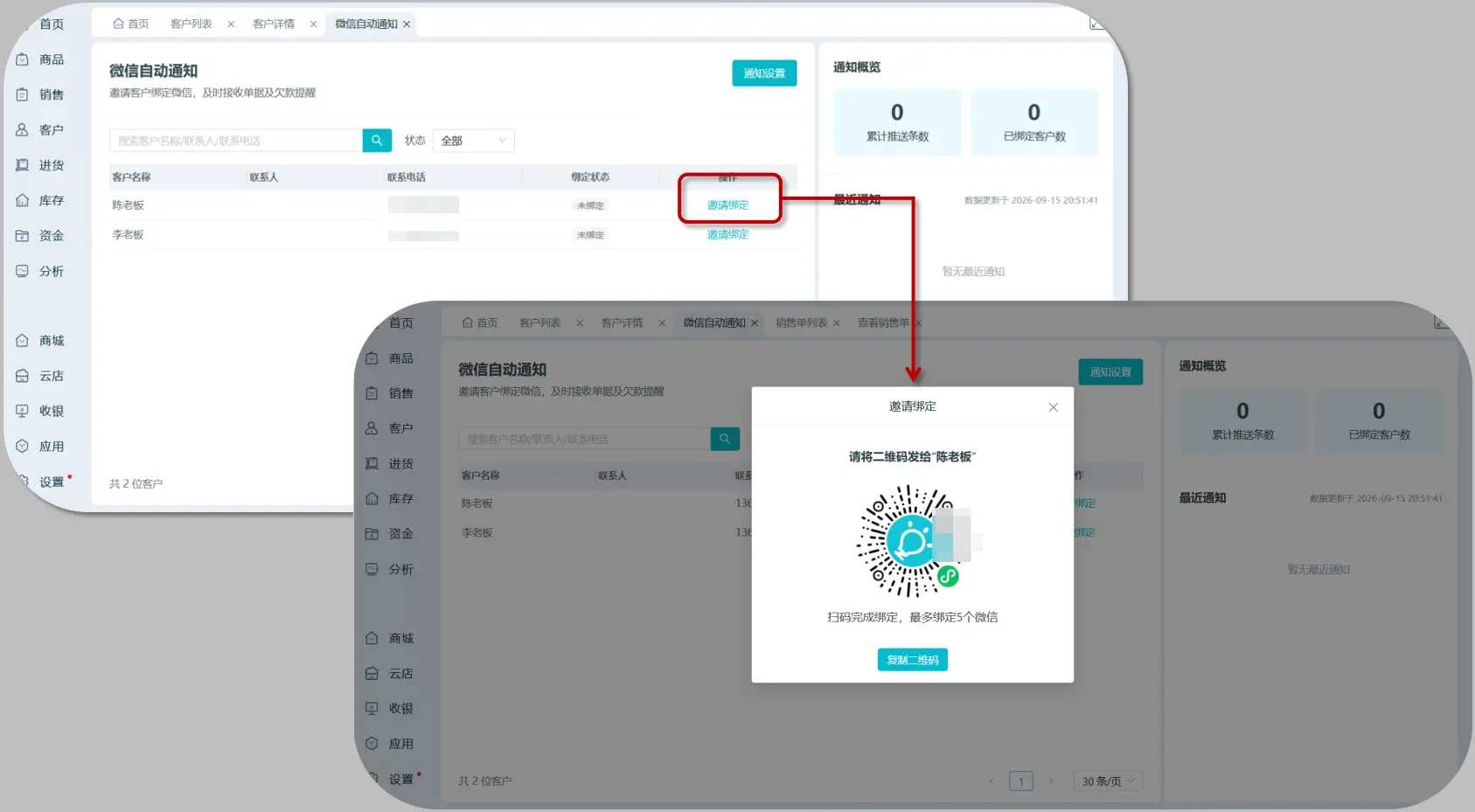Open 库存 icon in the upper window sidebar

[23, 200]
